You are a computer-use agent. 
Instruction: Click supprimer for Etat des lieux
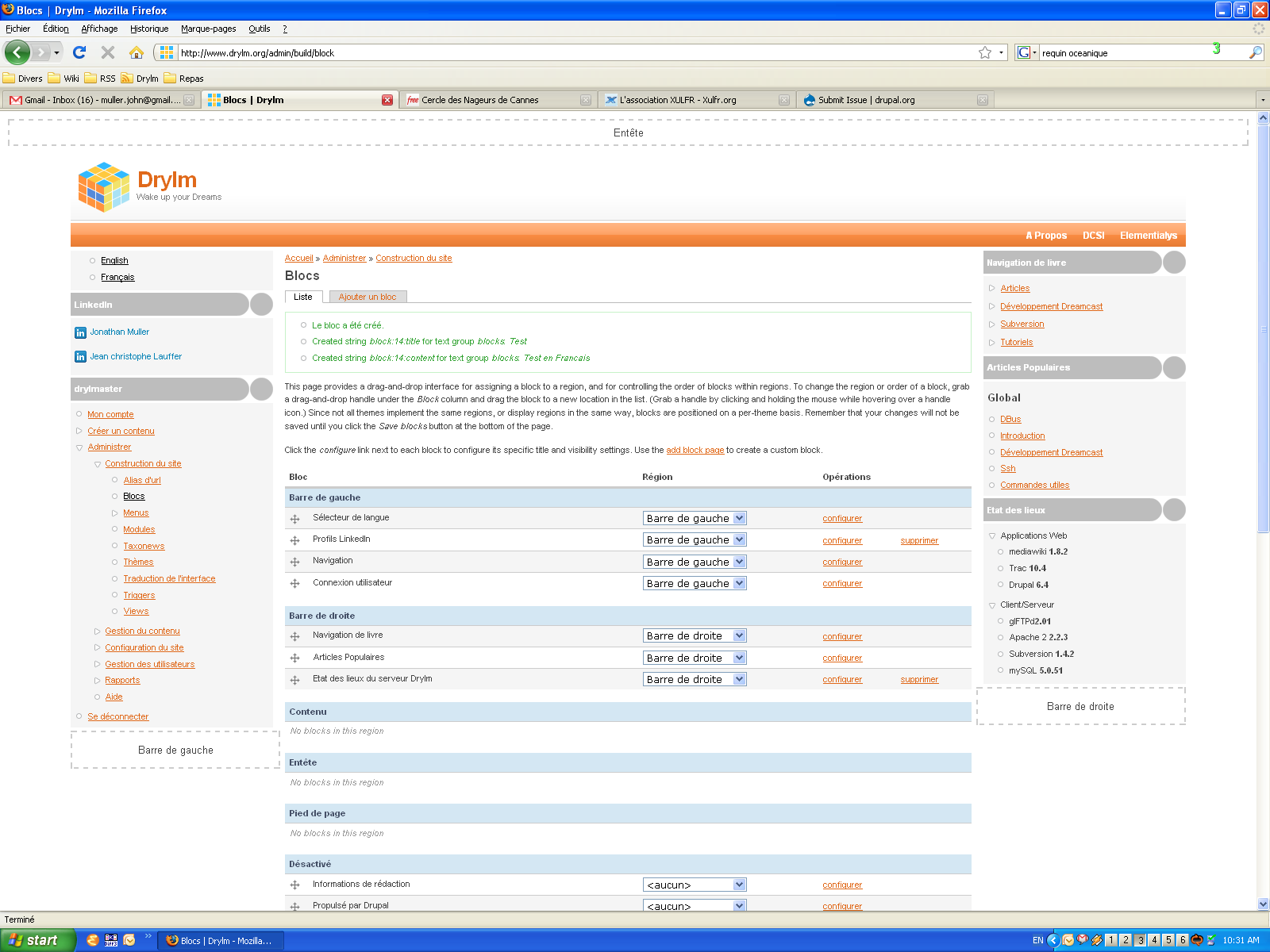(x=919, y=680)
